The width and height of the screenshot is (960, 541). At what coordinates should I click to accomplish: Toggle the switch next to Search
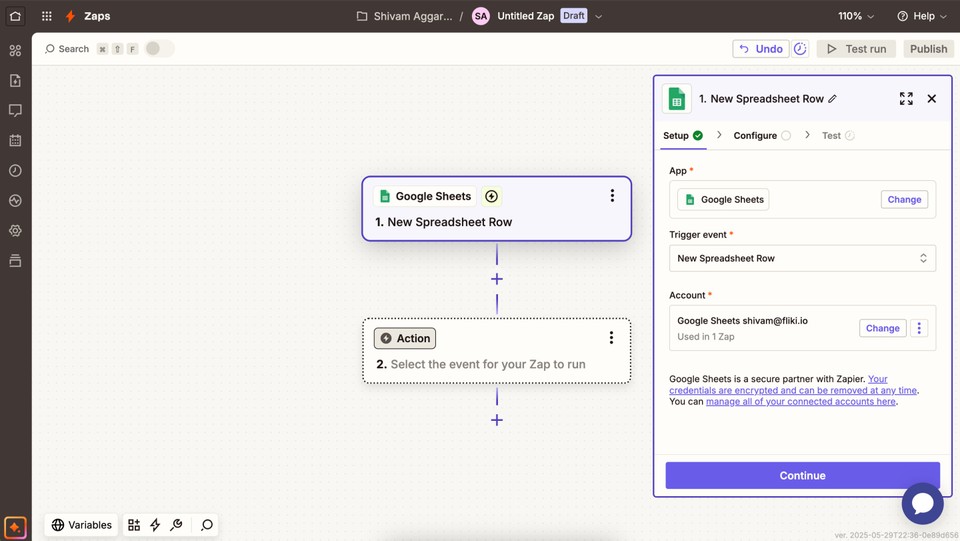[159, 48]
